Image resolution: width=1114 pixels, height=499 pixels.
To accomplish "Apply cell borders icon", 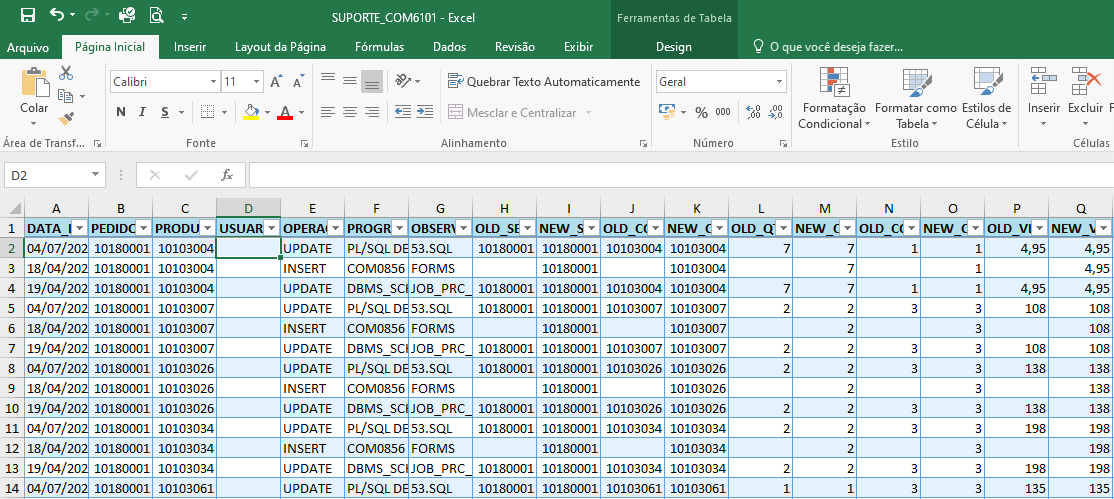I will point(207,112).
